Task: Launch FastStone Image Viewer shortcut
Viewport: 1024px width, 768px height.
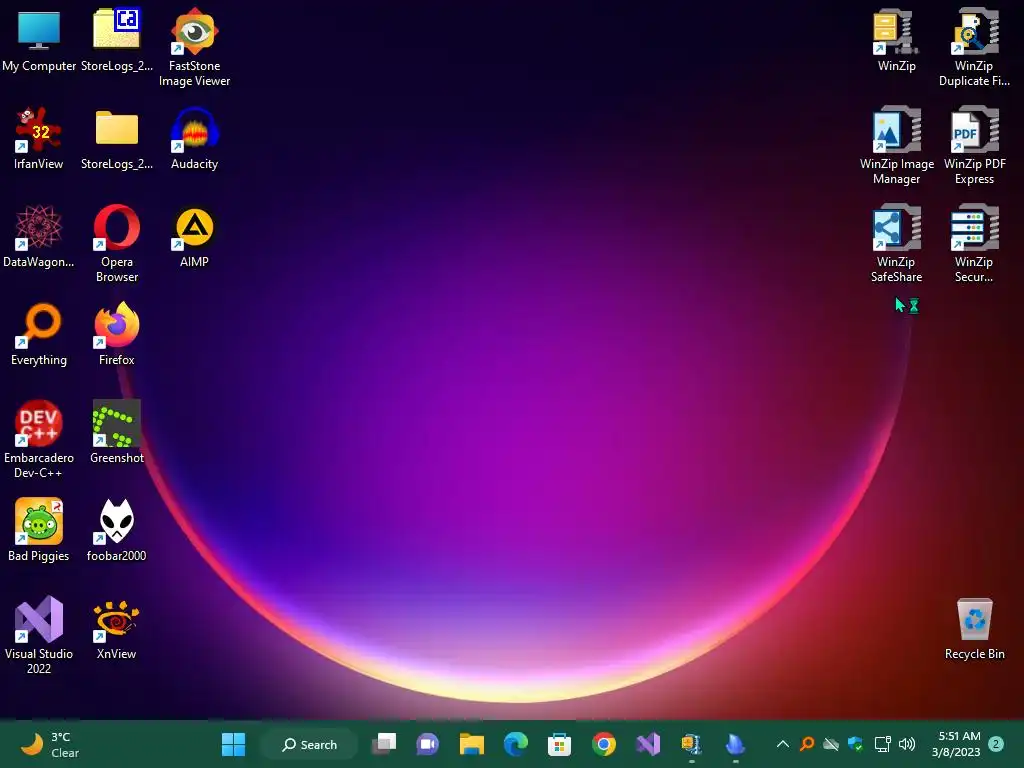Action: coord(195,47)
